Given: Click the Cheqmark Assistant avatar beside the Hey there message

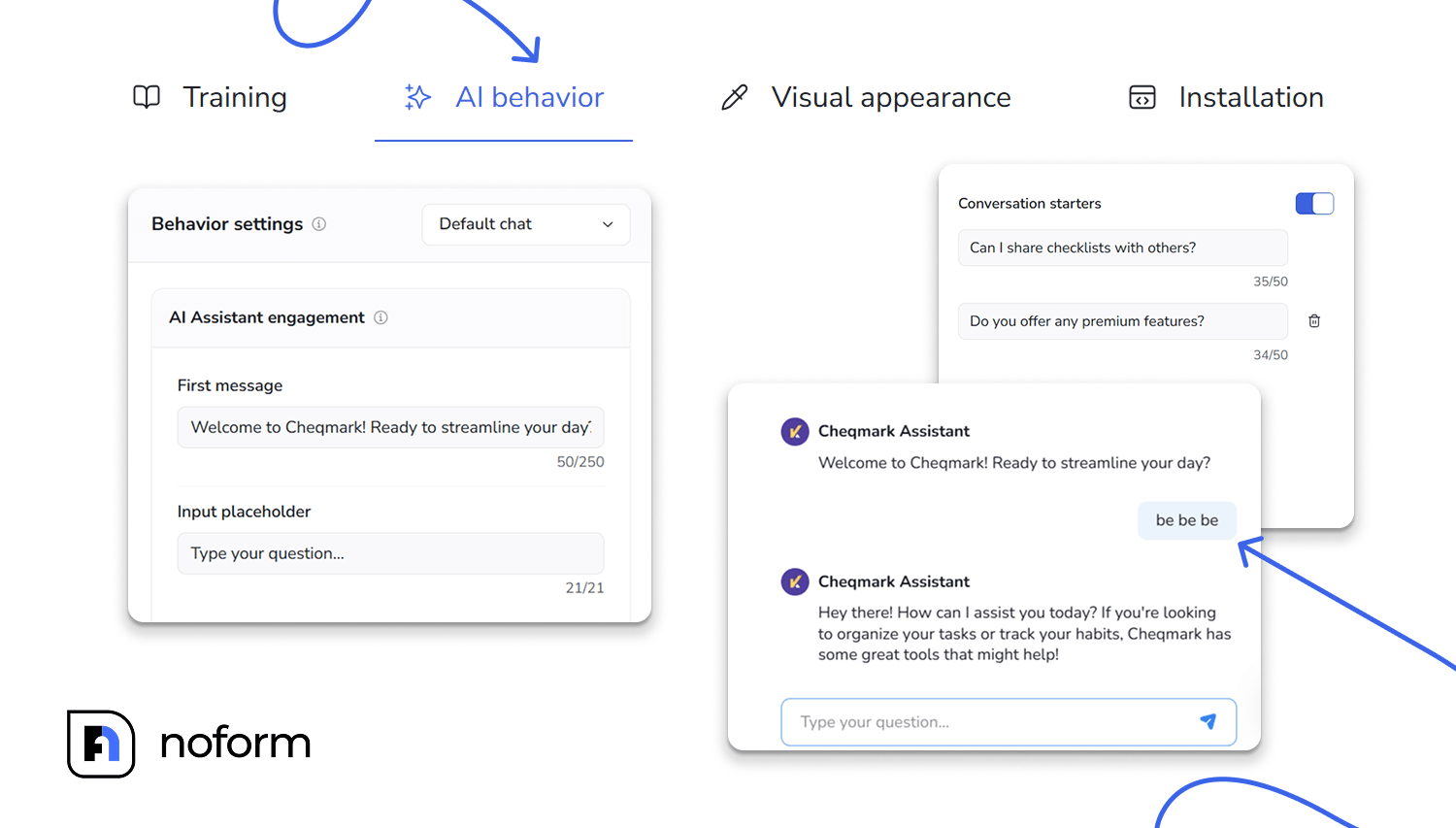Looking at the screenshot, I should pos(795,581).
